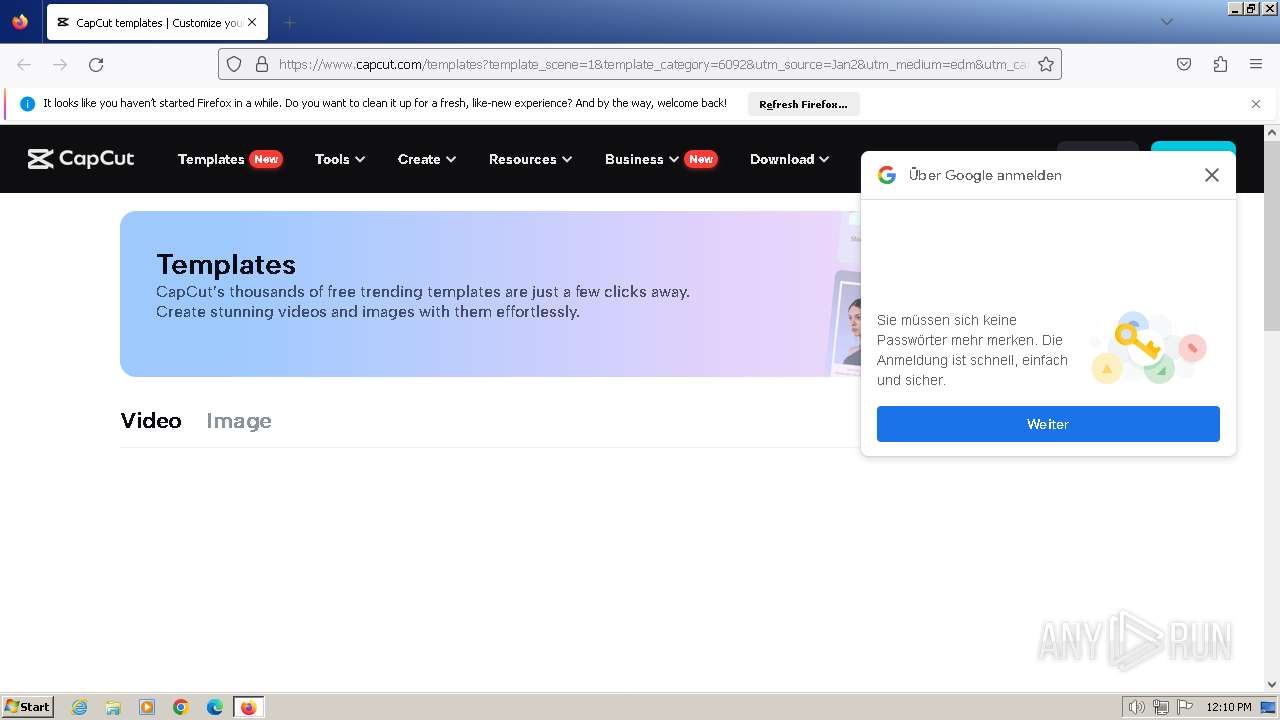This screenshot has width=1280, height=720.
Task: Switch to the Video tab
Action: [151, 421]
